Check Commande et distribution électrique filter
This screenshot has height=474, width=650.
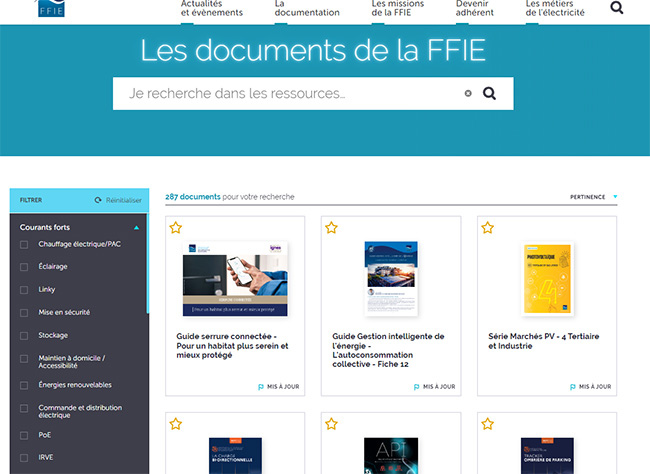tap(24, 408)
